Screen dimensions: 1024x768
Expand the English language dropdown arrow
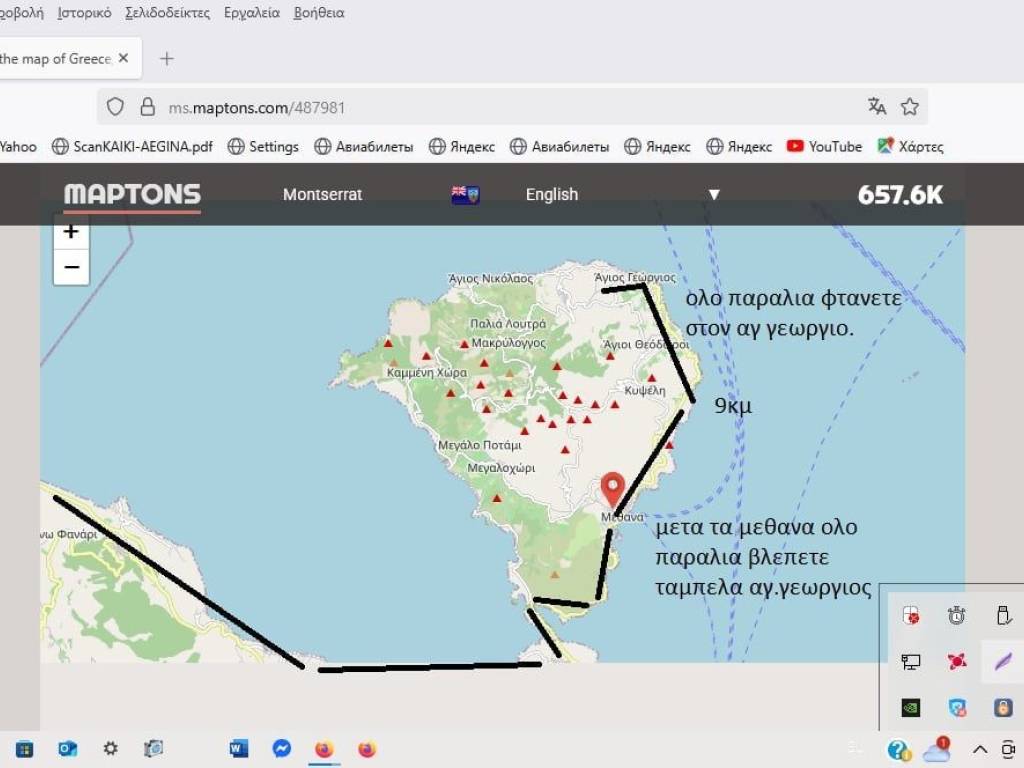[714, 195]
